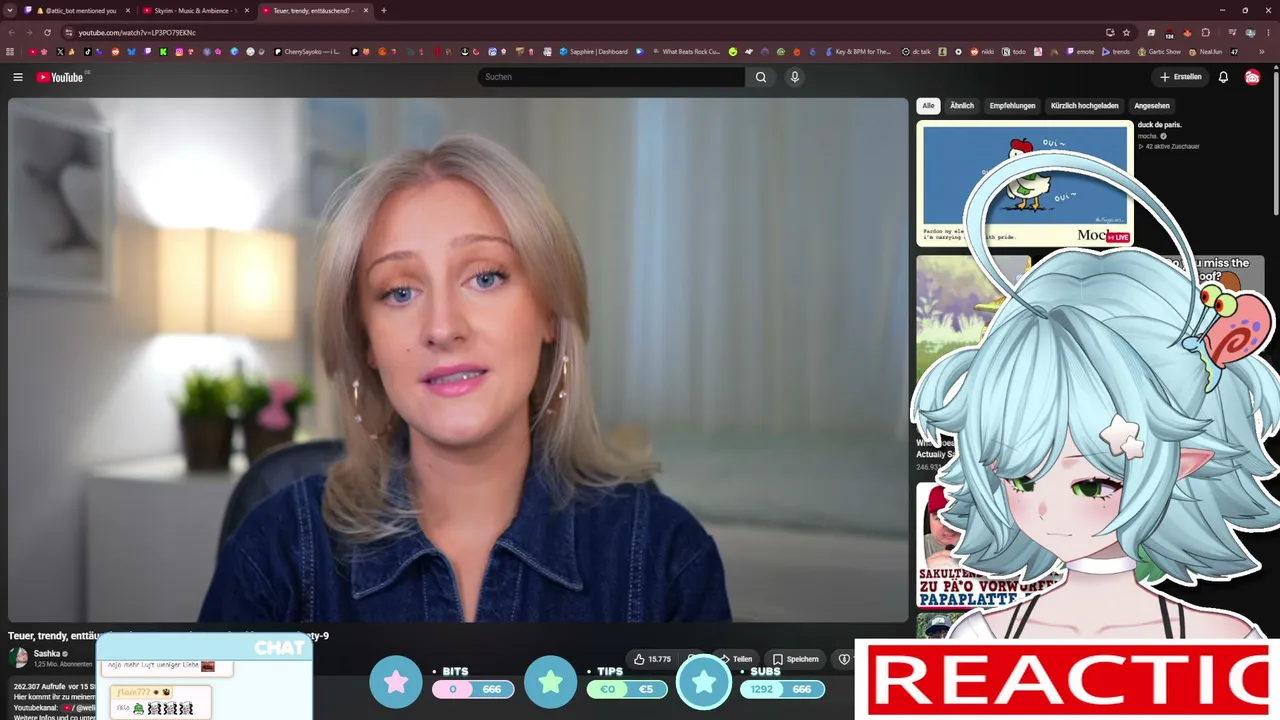The image size is (1280, 720).
Task: Open the X (Twitter) bookmark icon
Action: click(60, 51)
